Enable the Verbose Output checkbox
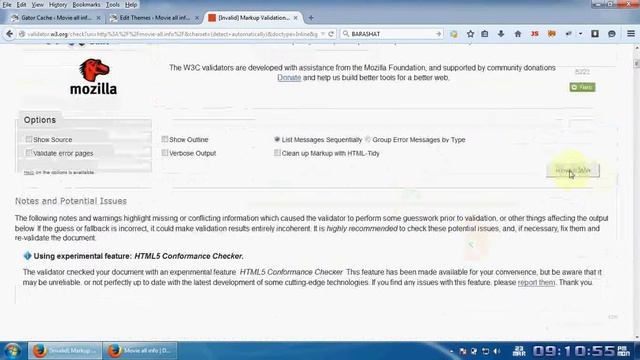 164,153
